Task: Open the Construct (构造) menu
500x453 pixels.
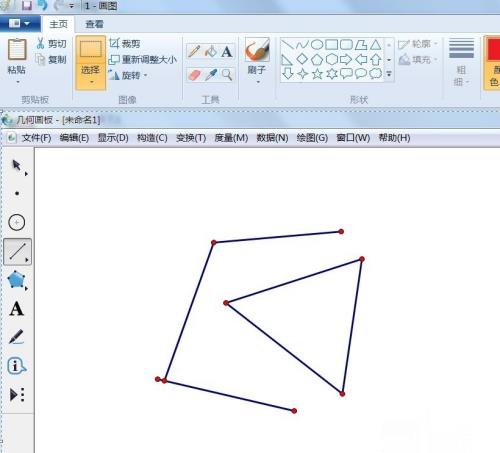Action: pyautogui.click(x=152, y=138)
